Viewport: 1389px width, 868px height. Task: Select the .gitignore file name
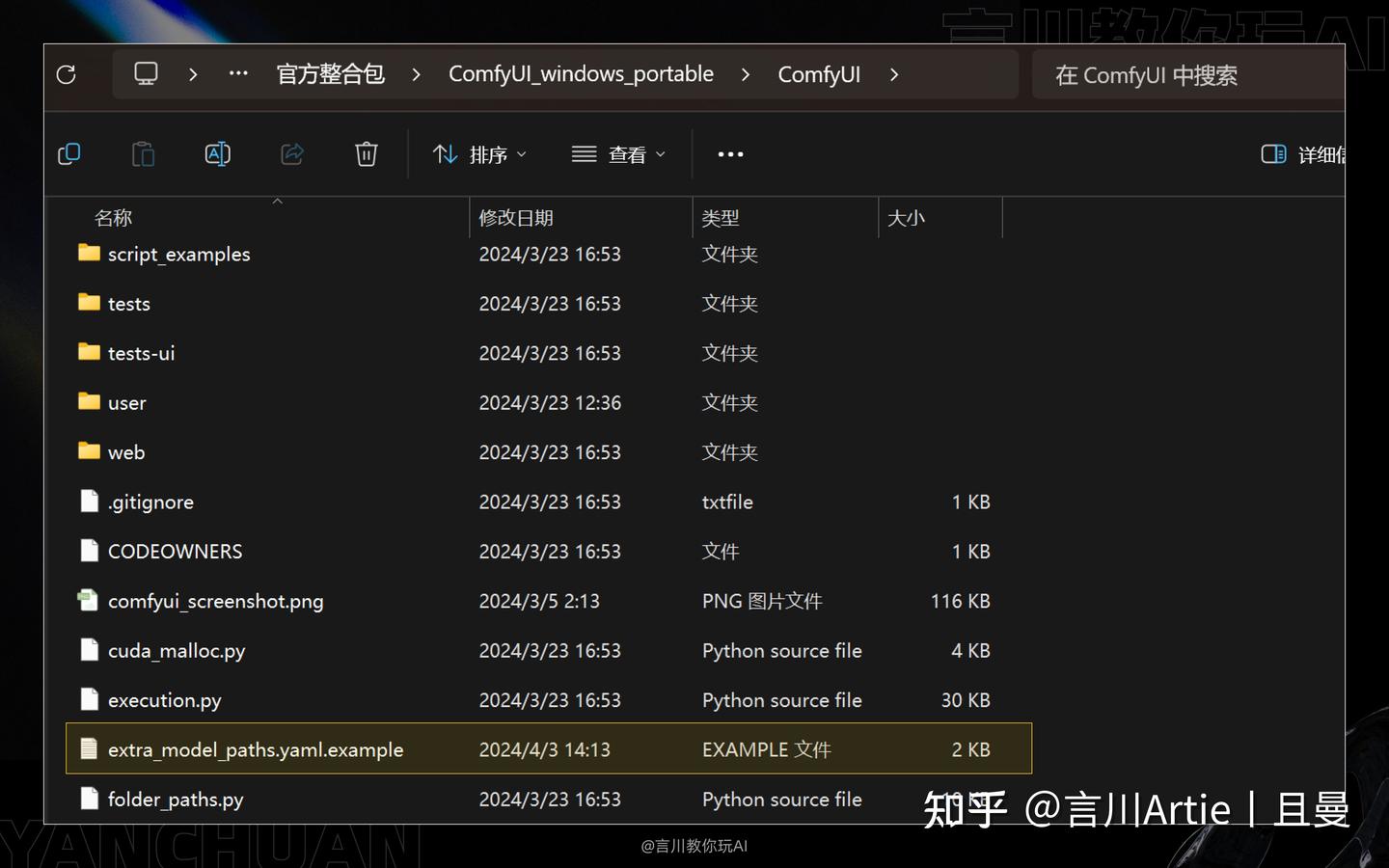(150, 502)
